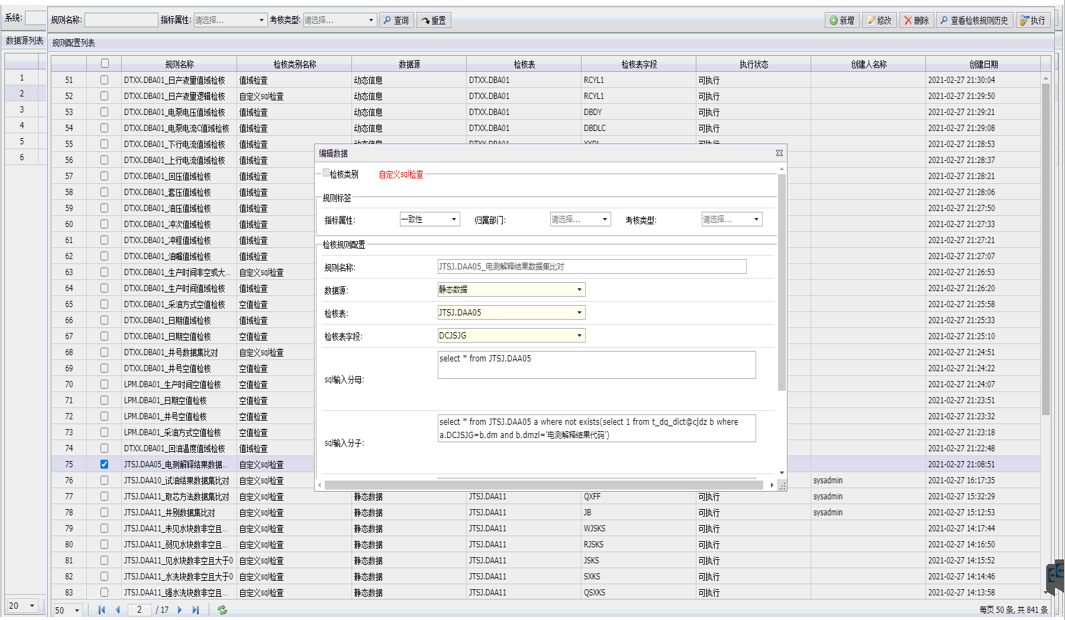Click the 执行 execute button
The width and height of the screenshot is (1065, 620).
click(1032, 20)
